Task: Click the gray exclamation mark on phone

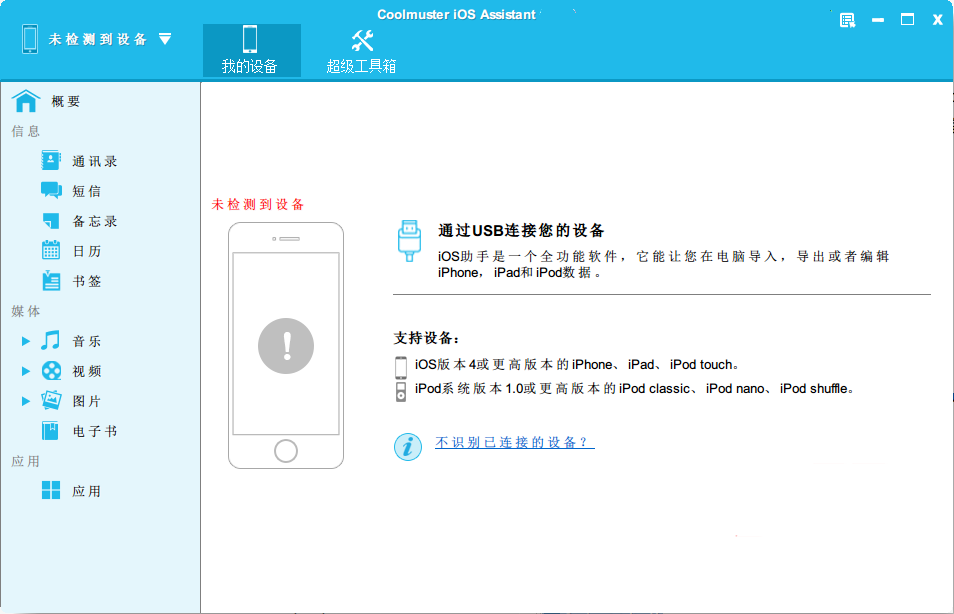Action: (x=286, y=346)
